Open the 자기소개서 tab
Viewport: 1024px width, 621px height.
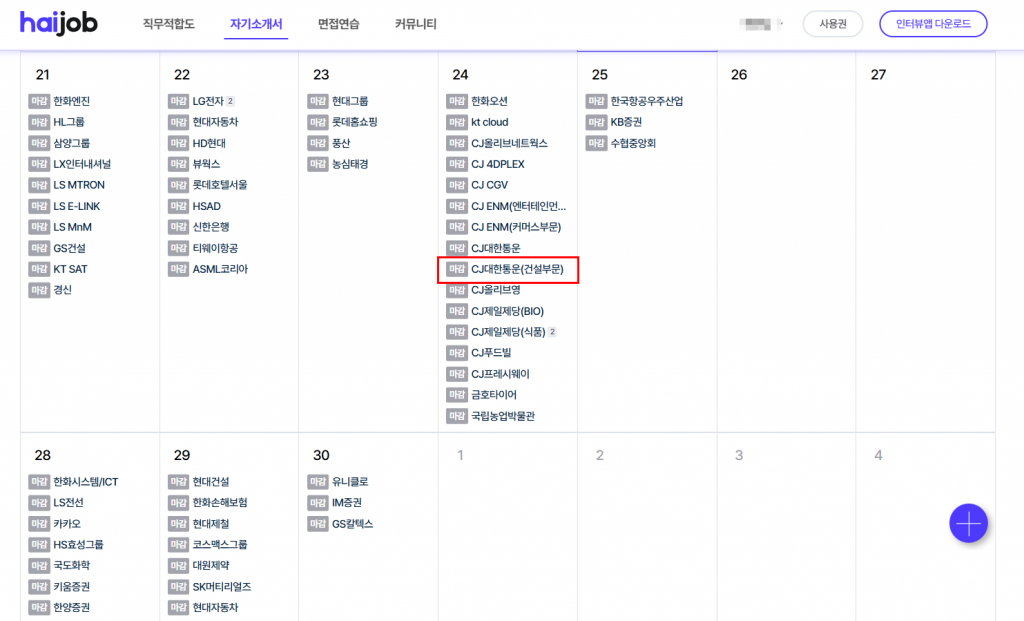pyautogui.click(x=256, y=24)
